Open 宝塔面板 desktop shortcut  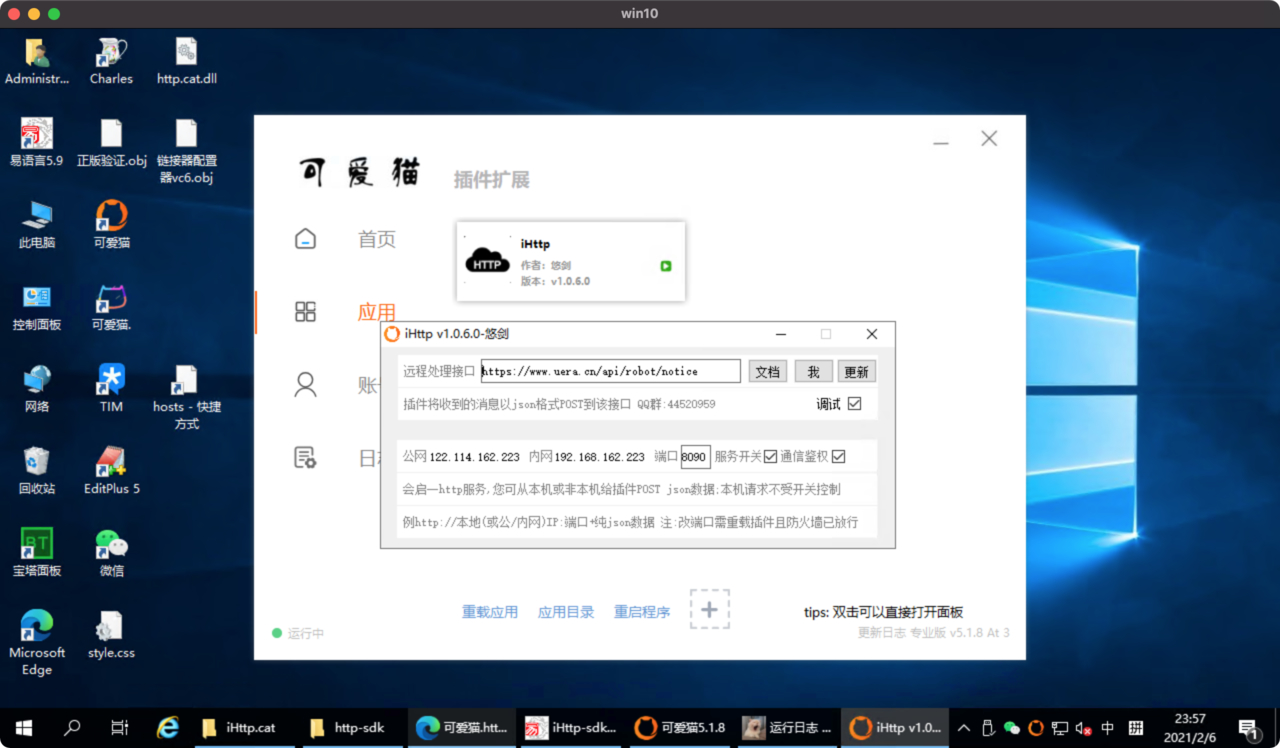pyautogui.click(x=37, y=553)
